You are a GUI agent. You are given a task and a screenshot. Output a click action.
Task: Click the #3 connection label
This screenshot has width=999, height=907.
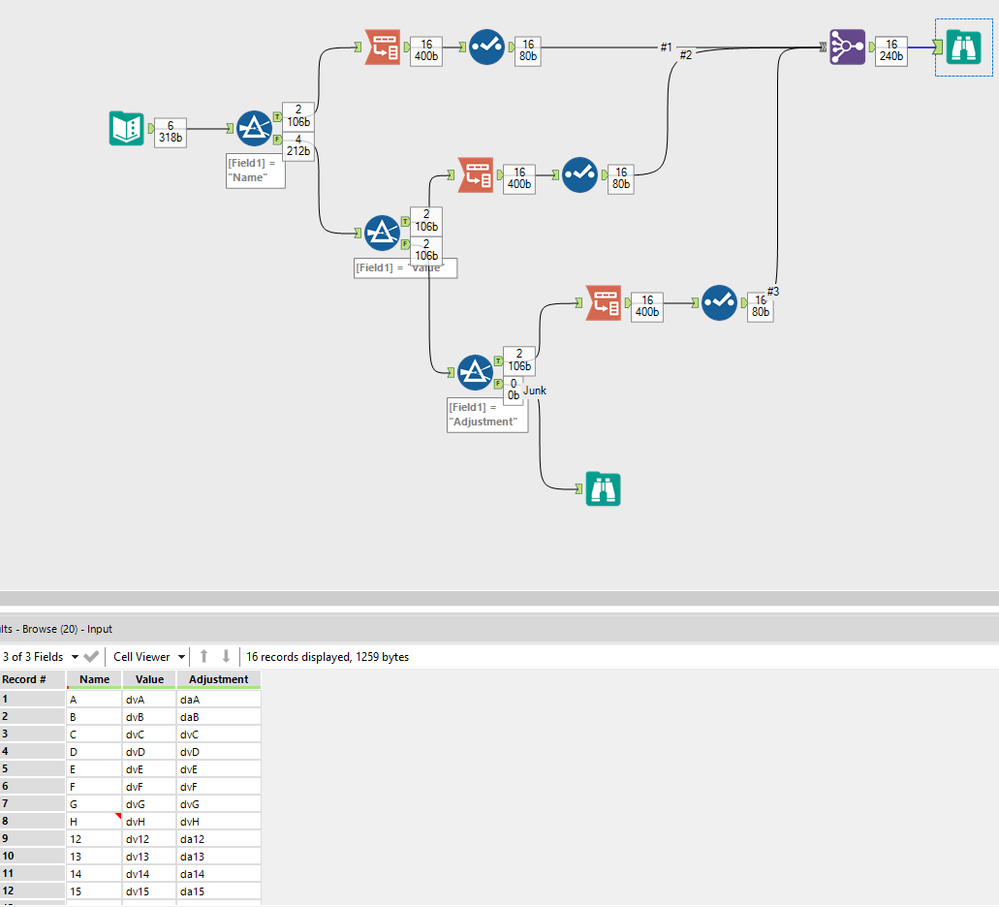[x=773, y=291]
